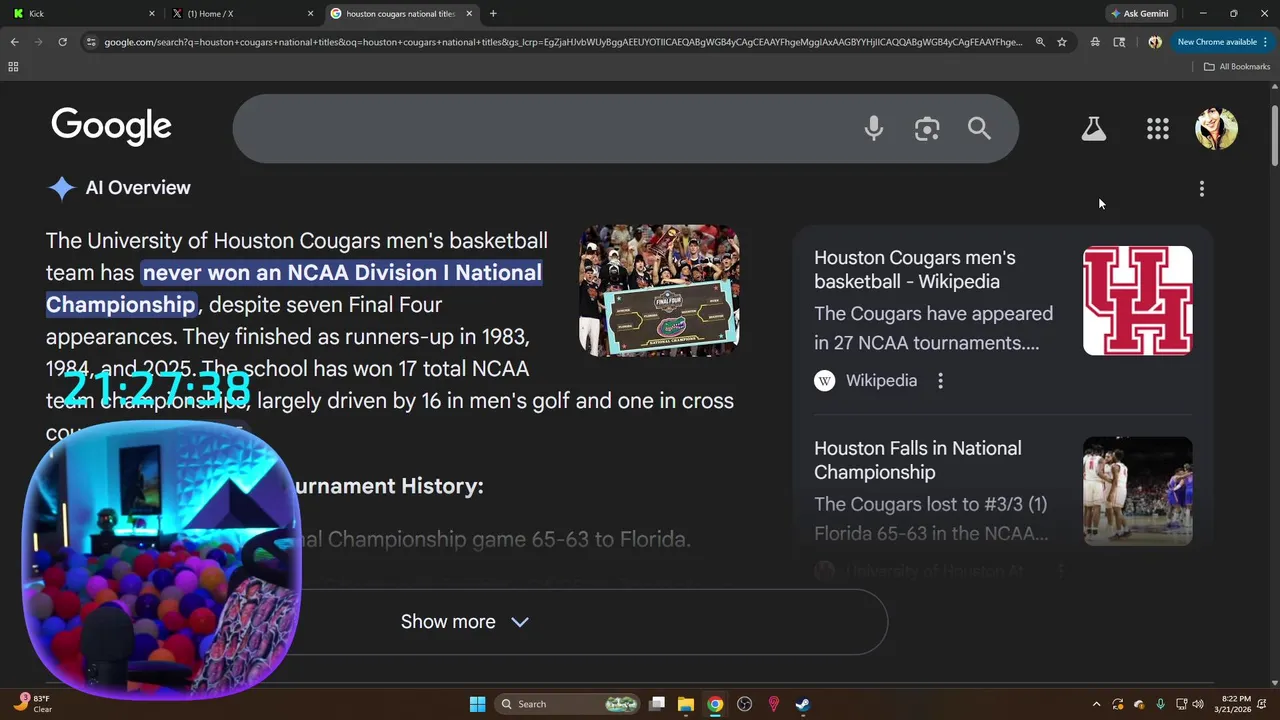This screenshot has height=720, width=1280.
Task: Close the Kick tab
Action: [x=152, y=14]
